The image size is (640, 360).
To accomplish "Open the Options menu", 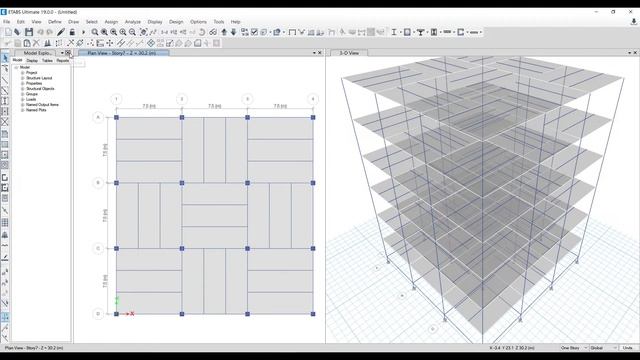I will [198, 22].
